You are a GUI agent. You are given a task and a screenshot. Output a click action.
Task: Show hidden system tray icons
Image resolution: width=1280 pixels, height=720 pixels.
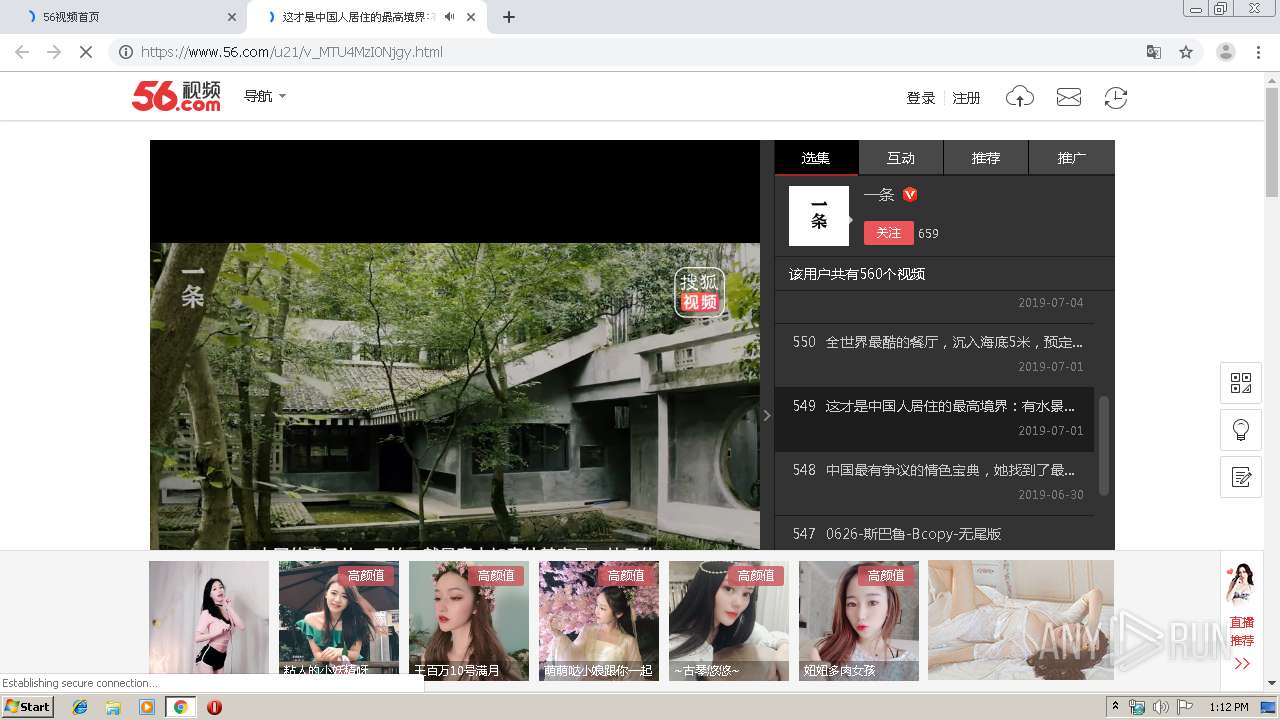1115,707
